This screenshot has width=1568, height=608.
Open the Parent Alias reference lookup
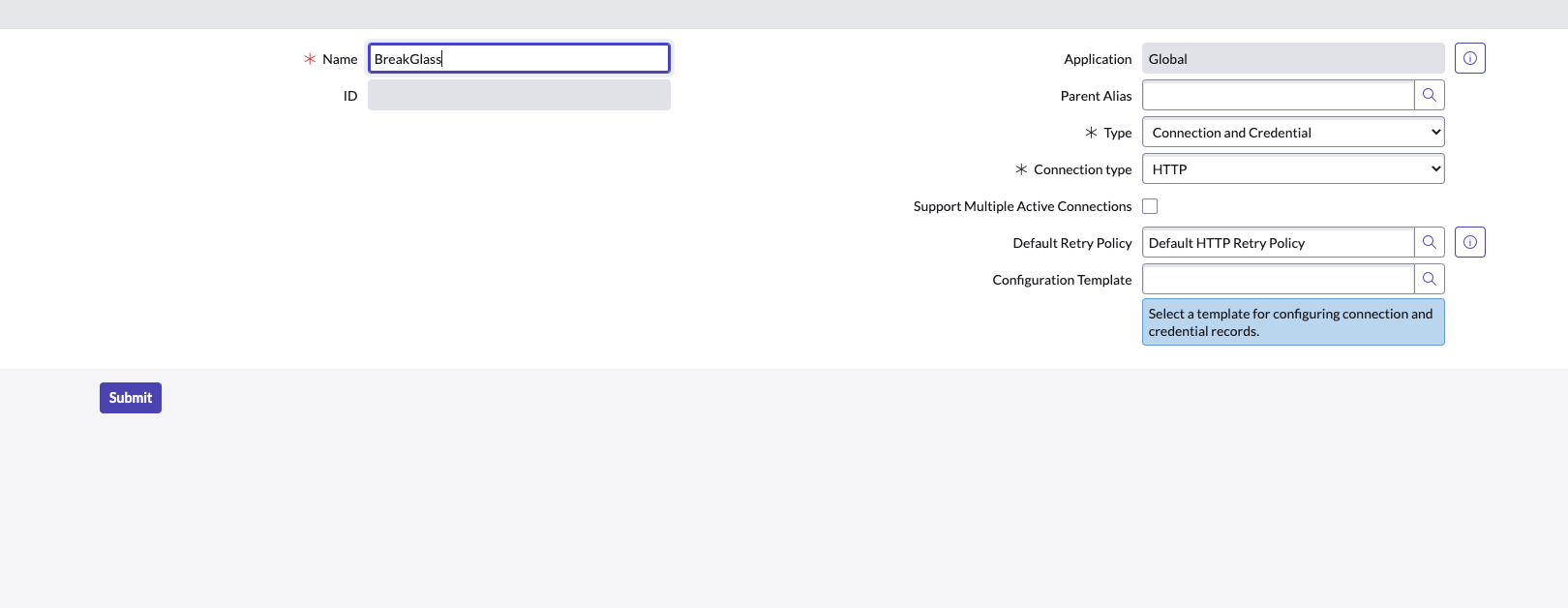click(1430, 95)
